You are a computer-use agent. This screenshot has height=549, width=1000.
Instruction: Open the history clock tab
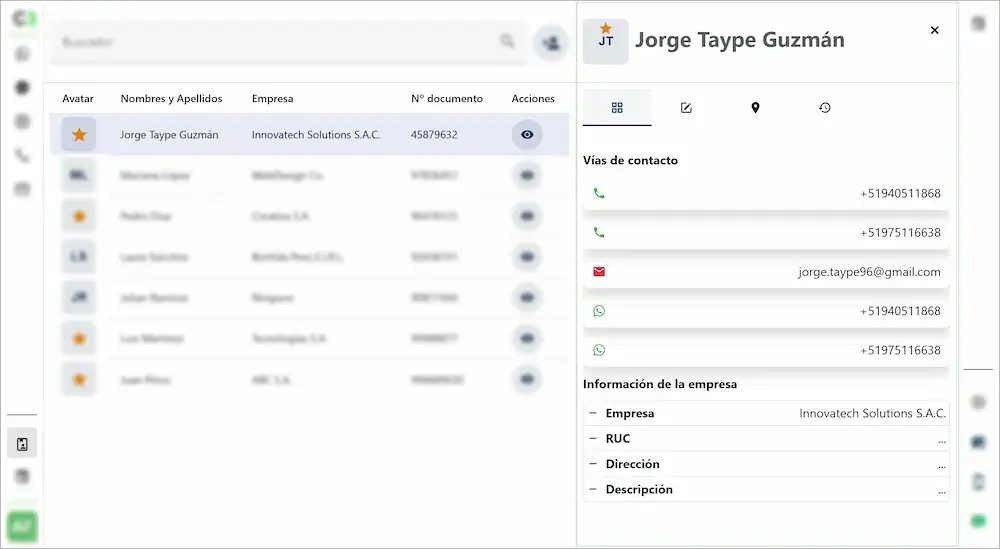(824, 108)
